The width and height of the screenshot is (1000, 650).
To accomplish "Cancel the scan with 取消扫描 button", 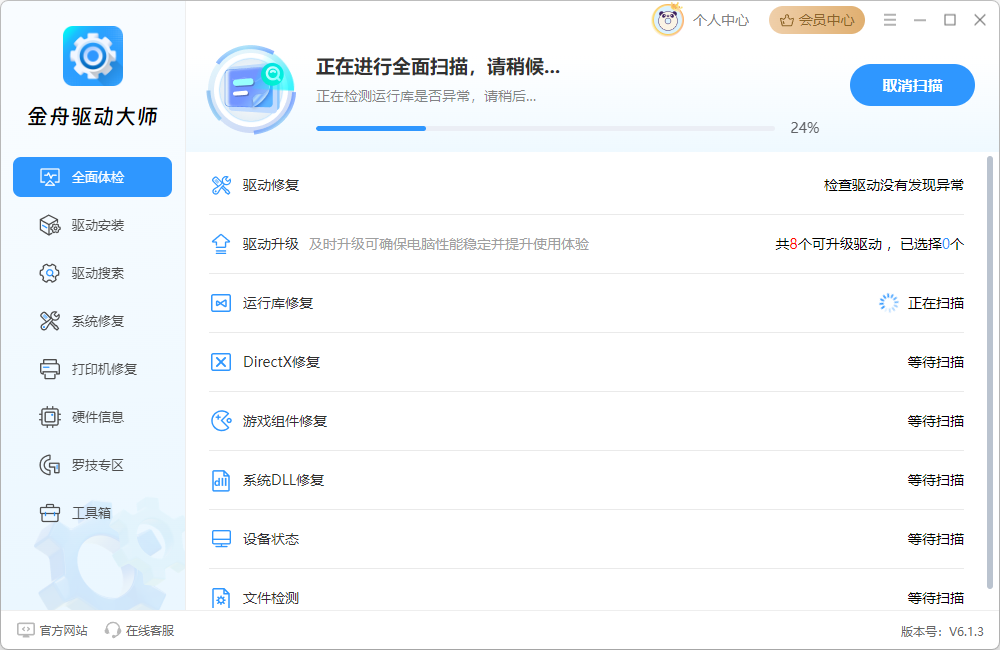I will click(x=912, y=85).
